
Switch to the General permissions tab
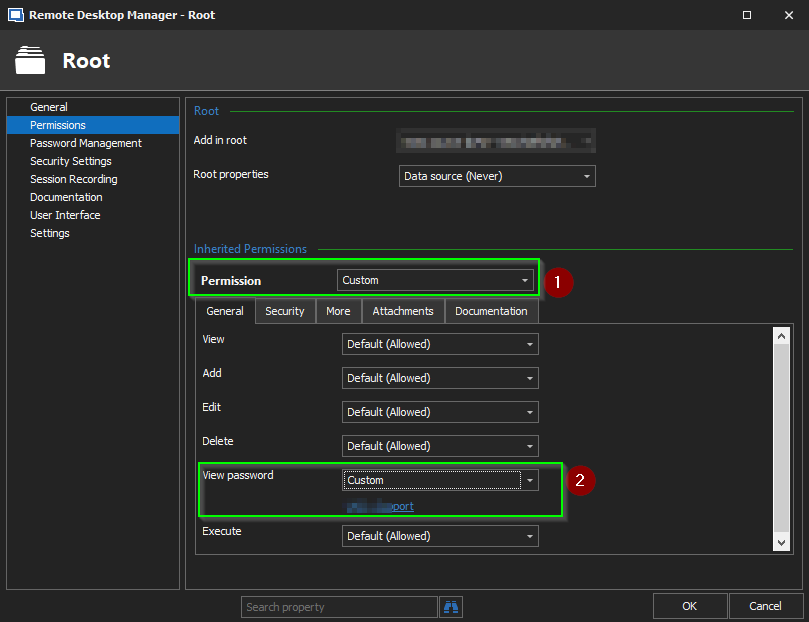click(x=225, y=311)
